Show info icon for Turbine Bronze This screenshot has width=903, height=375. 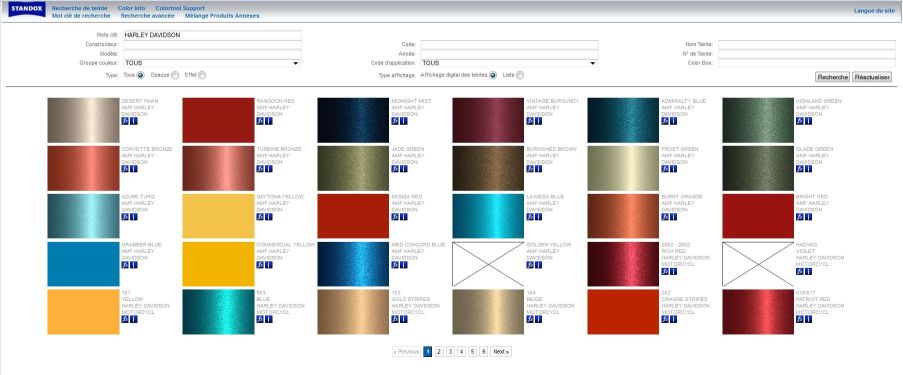(x=268, y=169)
